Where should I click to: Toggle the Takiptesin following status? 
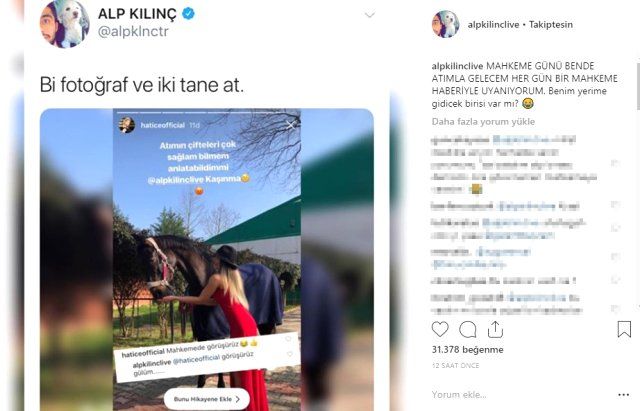[551, 24]
